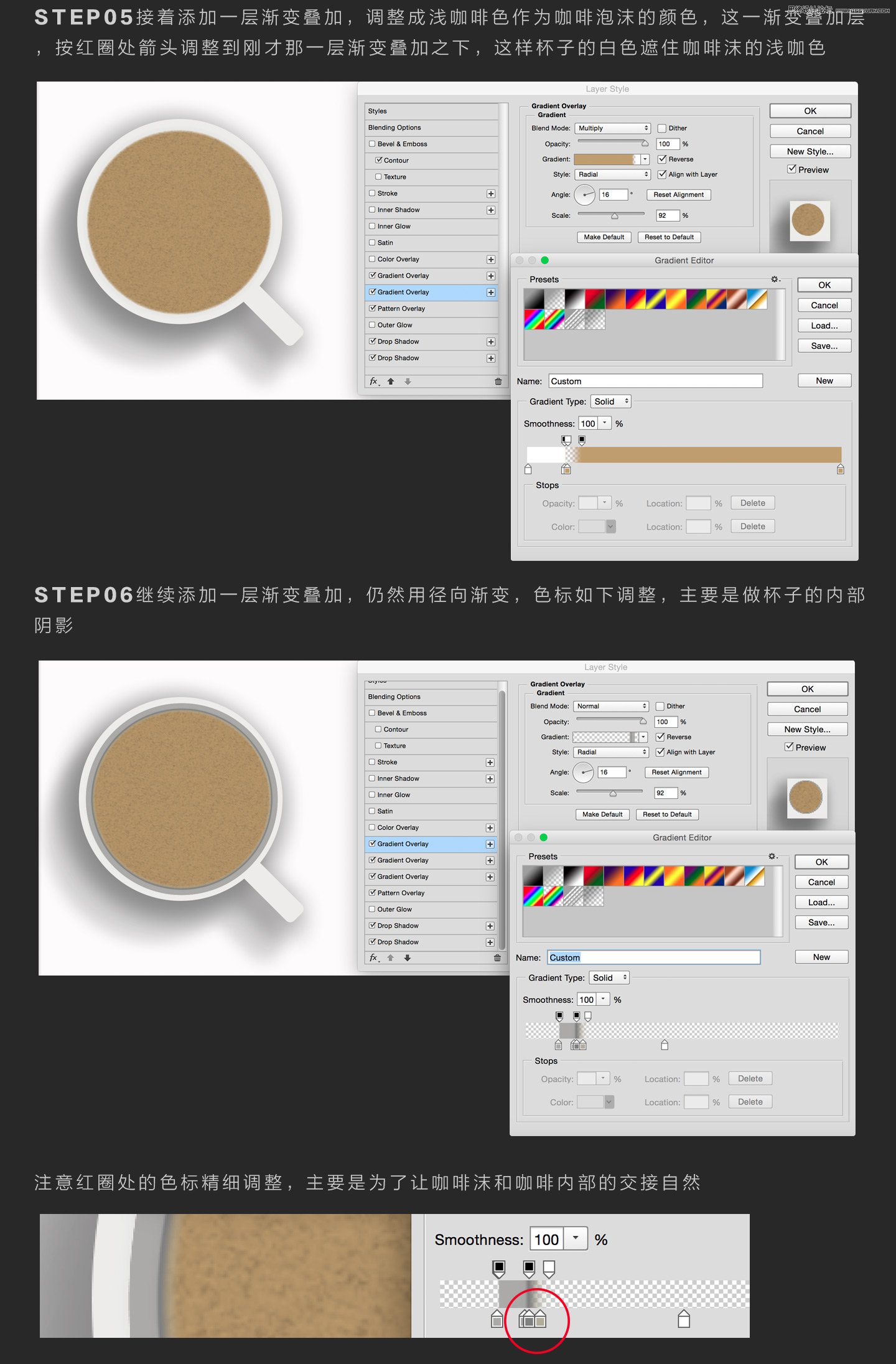Select Blending Options in STEP05 dialog

(x=432, y=128)
